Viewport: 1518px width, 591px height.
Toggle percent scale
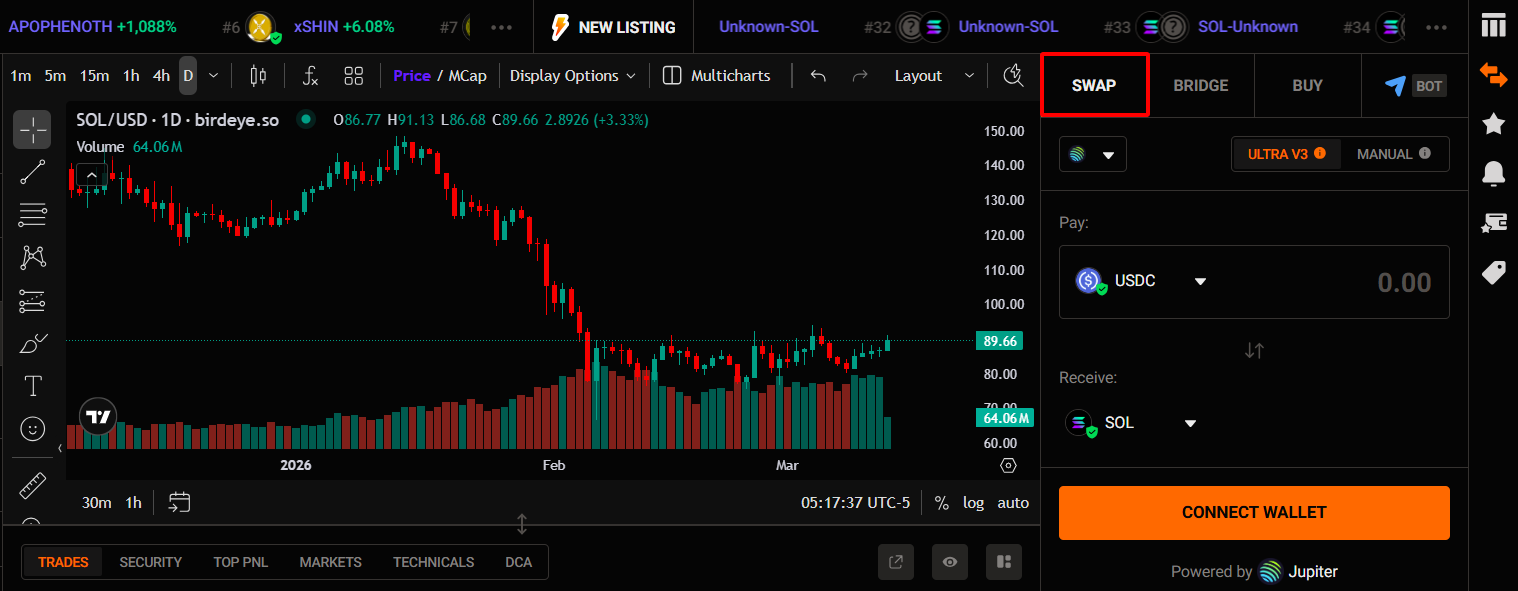click(941, 503)
